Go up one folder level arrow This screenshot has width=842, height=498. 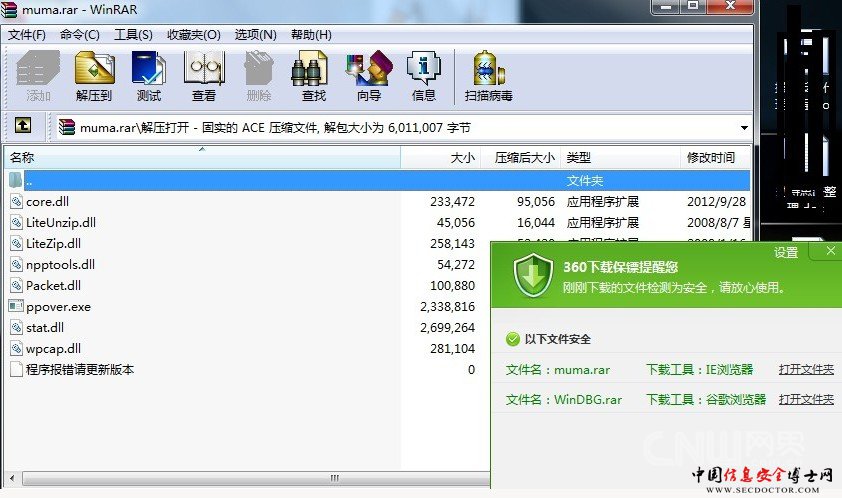pos(23,126)
